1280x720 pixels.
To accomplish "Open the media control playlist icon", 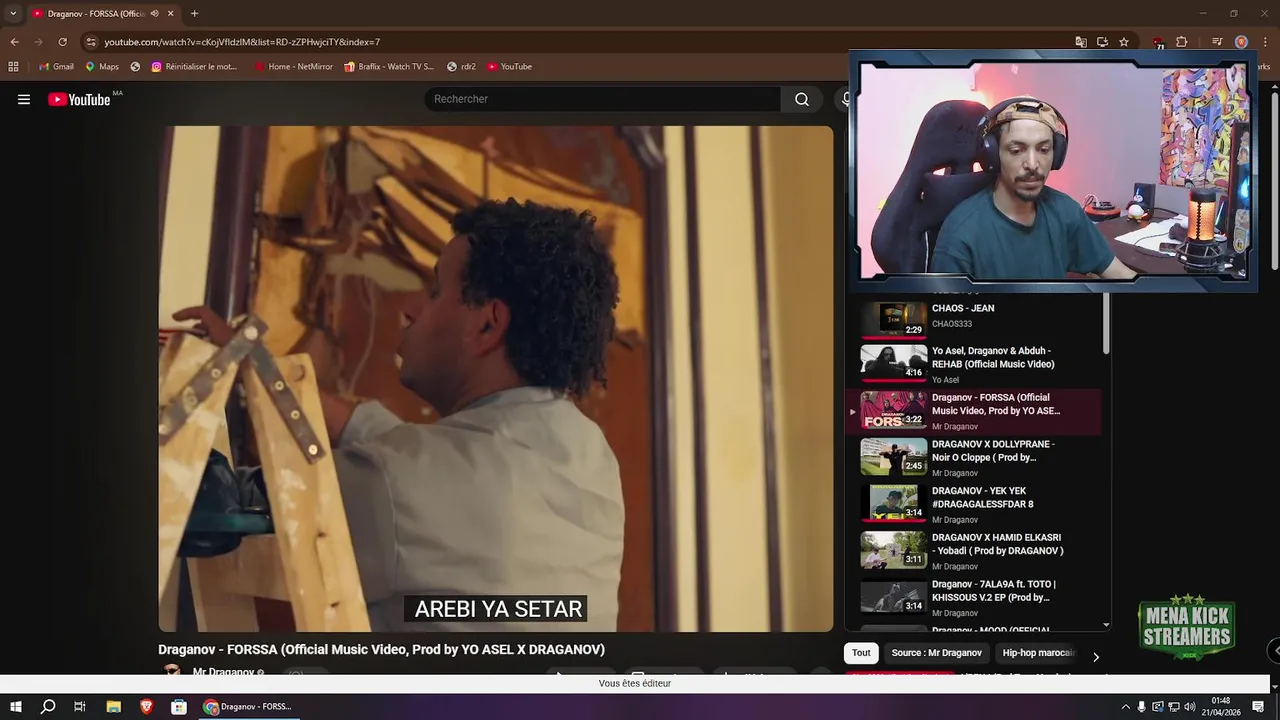I will click(1217, 42).
